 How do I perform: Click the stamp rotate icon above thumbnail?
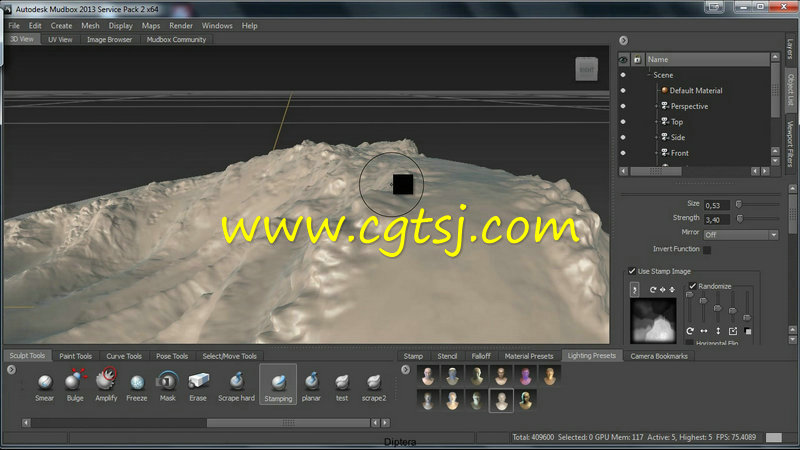click(653, 289)
